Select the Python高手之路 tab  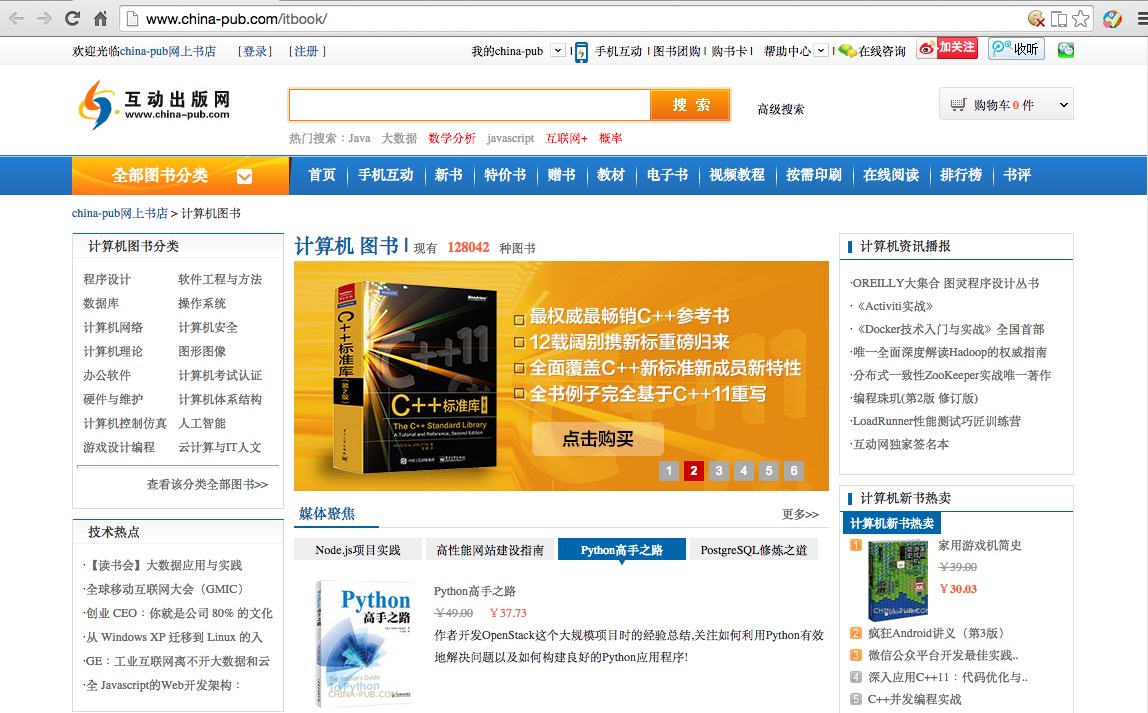click(622, 550)
